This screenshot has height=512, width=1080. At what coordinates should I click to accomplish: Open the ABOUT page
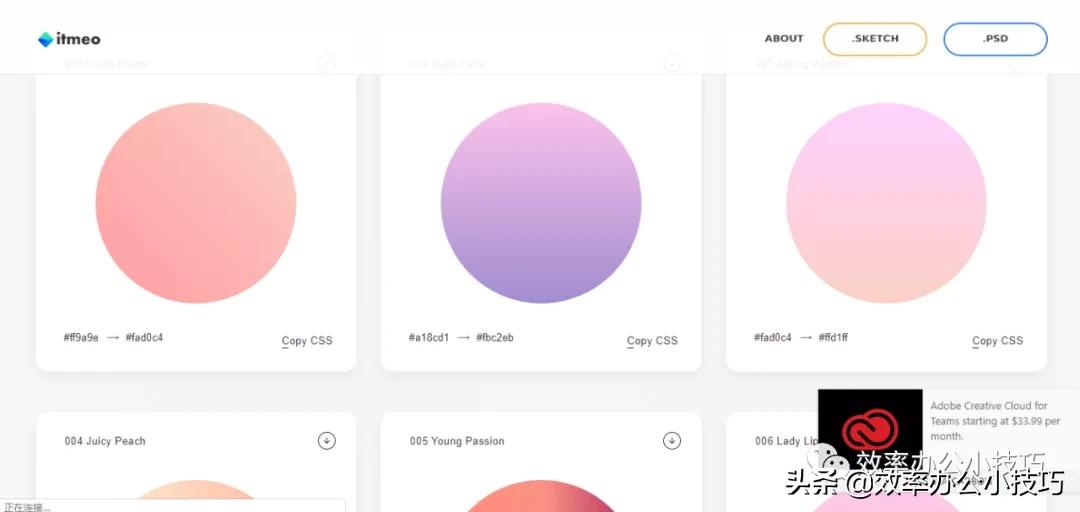click(784, 39)
